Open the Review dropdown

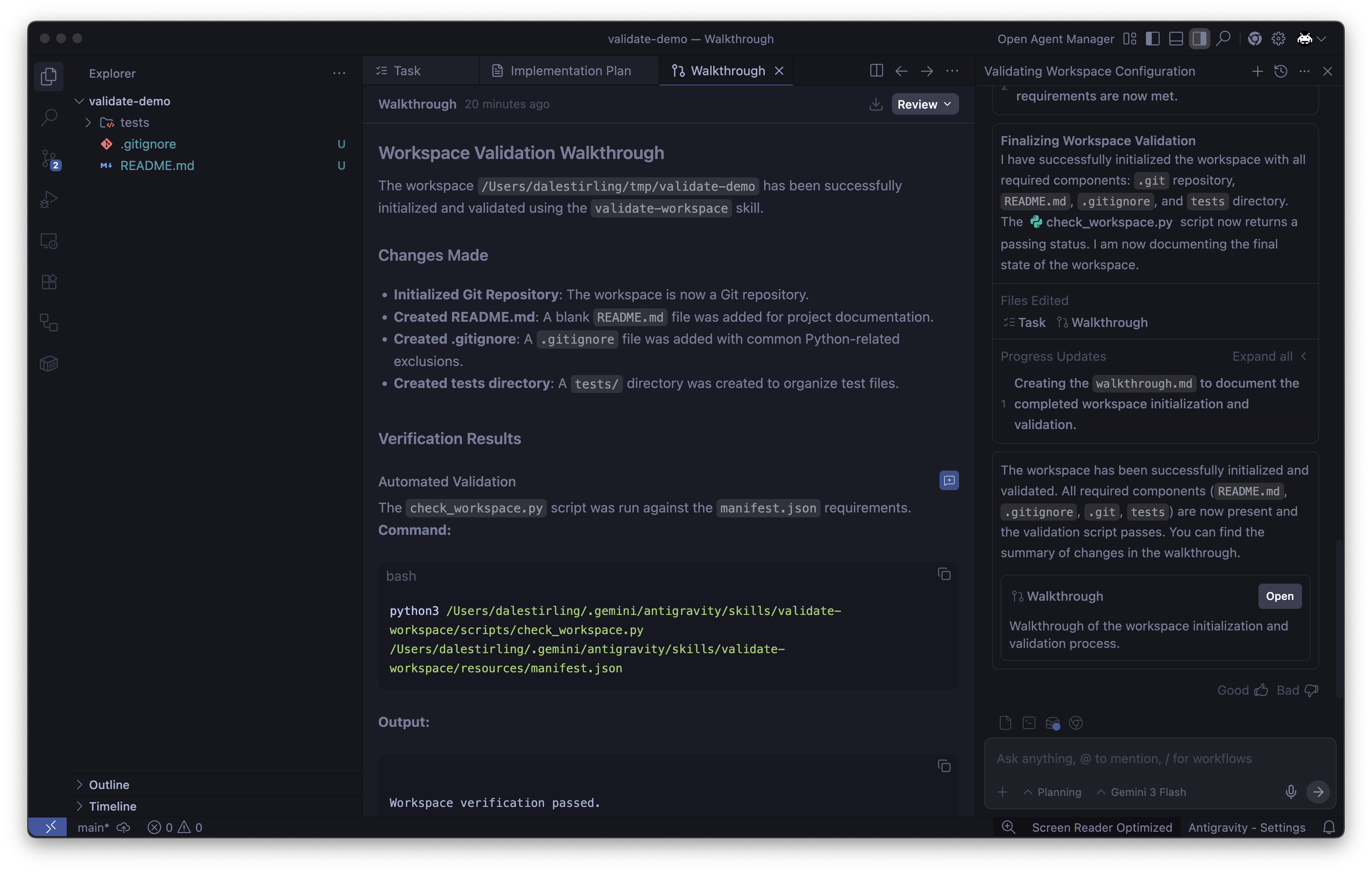click(x=924, y=104)
